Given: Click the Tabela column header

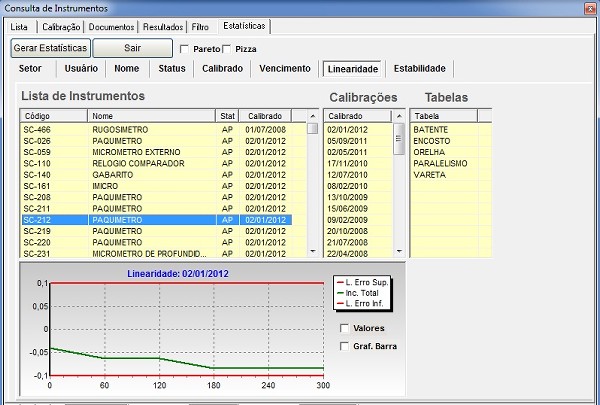Looking at the screenshot, I should pyautogui.click(x=444, y=116).
